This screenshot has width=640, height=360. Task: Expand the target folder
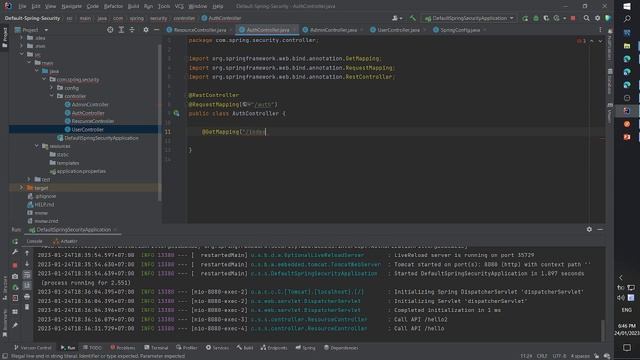click(x=21, y=188)
